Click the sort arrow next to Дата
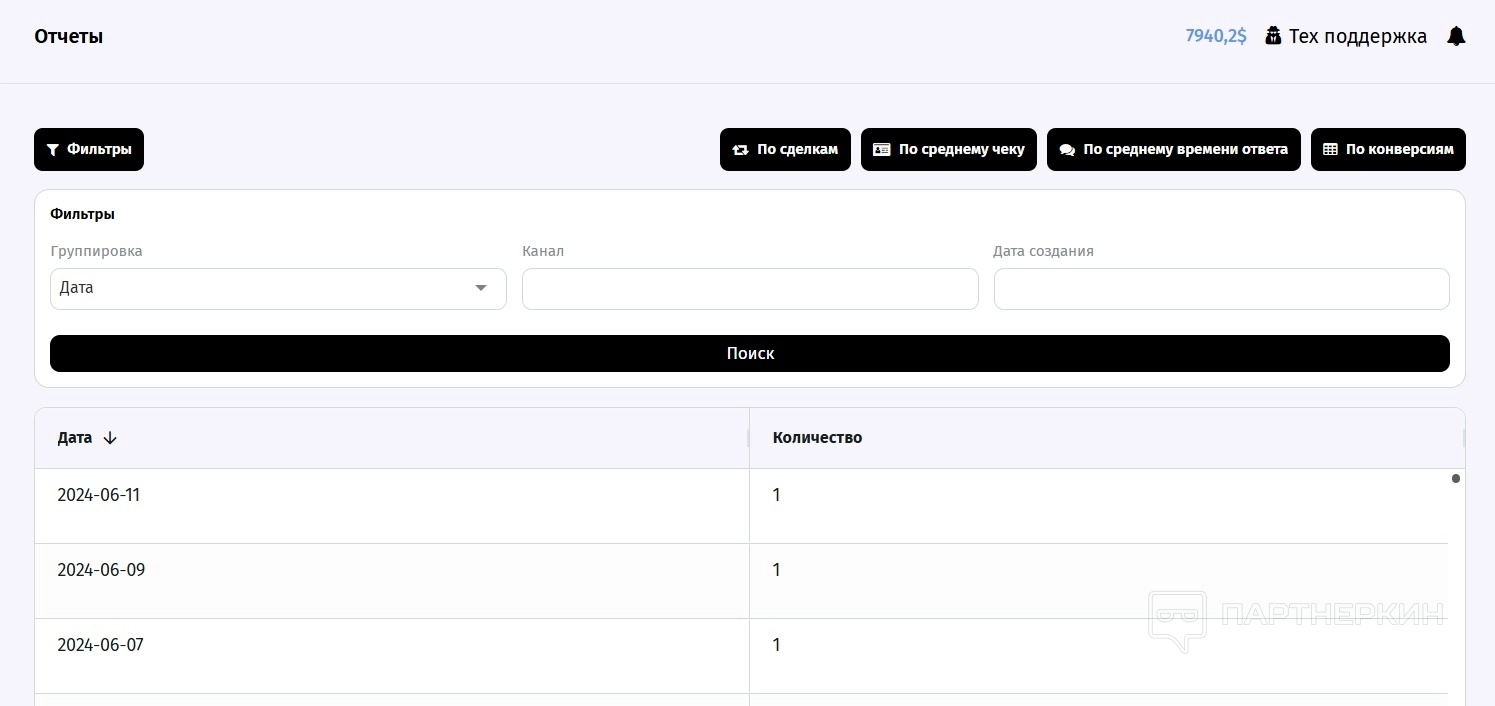1495x706 pixels. [x=110, y=438]
